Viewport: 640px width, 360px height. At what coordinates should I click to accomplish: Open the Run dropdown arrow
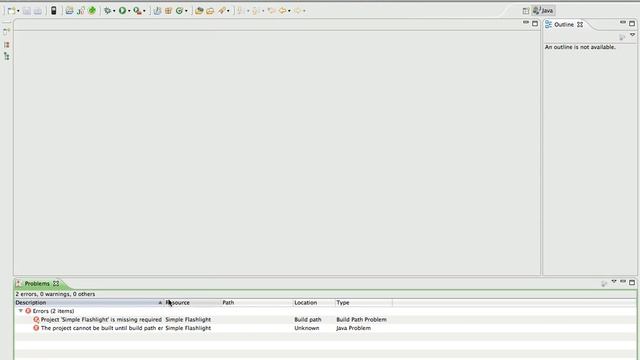[129, 11]
